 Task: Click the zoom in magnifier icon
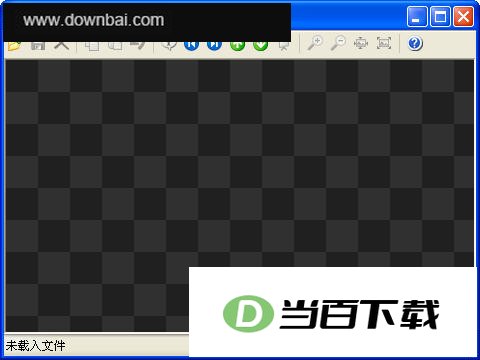tap(315, 43)
